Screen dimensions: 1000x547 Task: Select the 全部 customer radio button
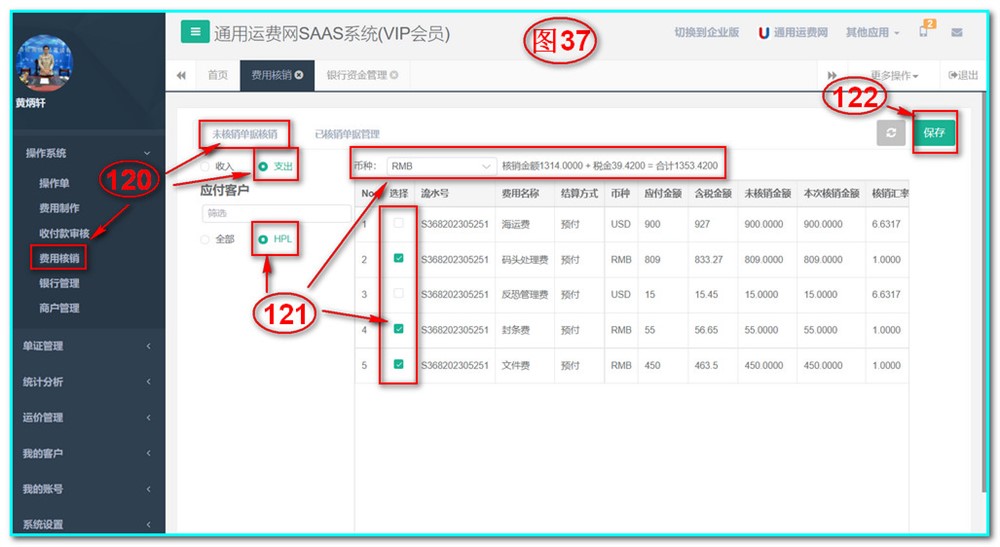(x=205, y=239)
